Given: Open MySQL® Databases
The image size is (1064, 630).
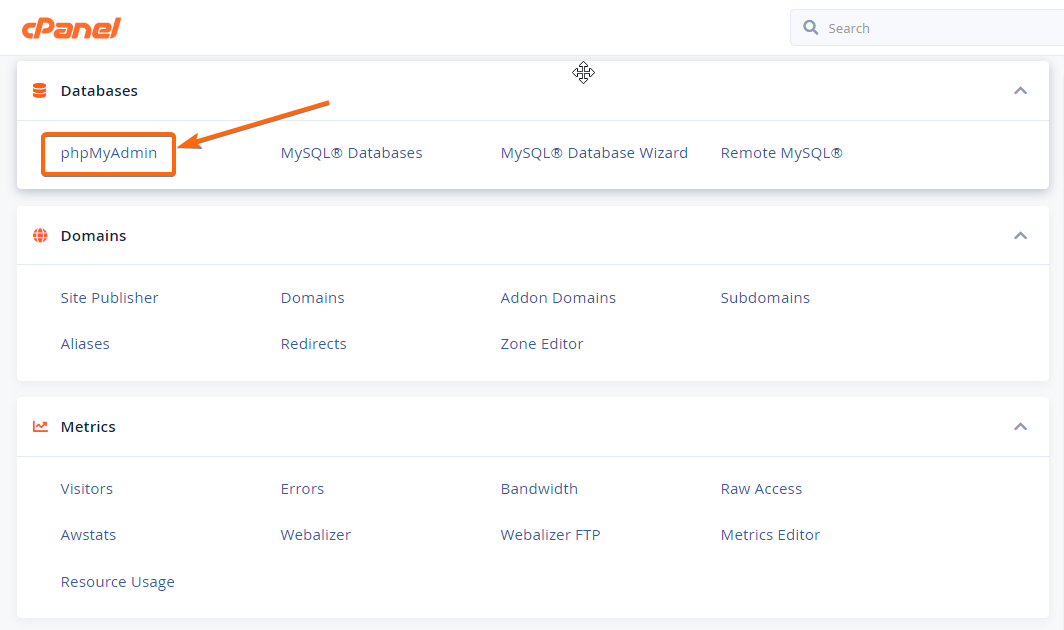Looking at the screenshot, I should (x=352, y=153).
